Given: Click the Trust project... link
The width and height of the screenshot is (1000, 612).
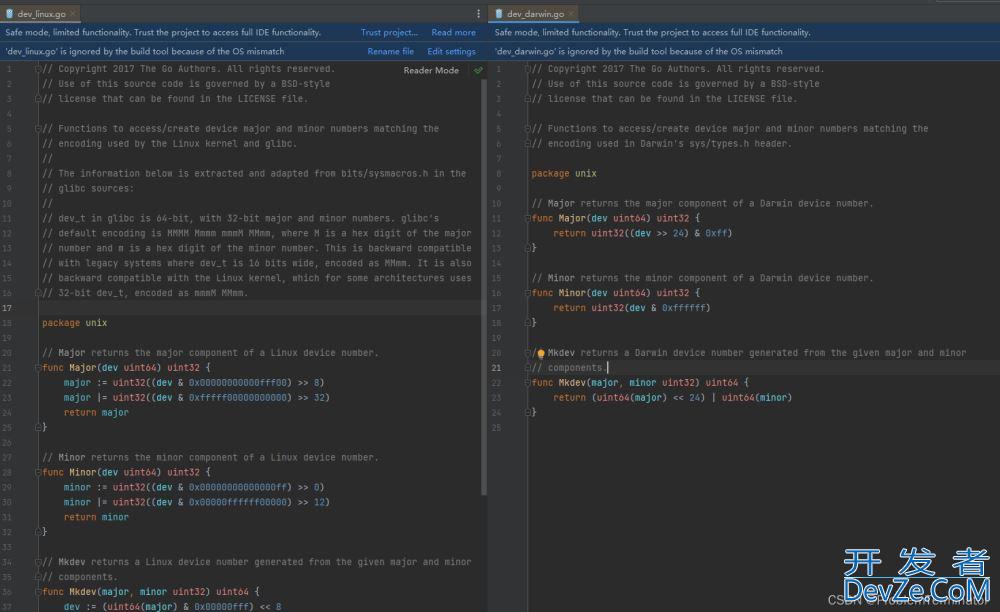Looking at the screenshot, I should pyautogui.click(x=389, y=33).
